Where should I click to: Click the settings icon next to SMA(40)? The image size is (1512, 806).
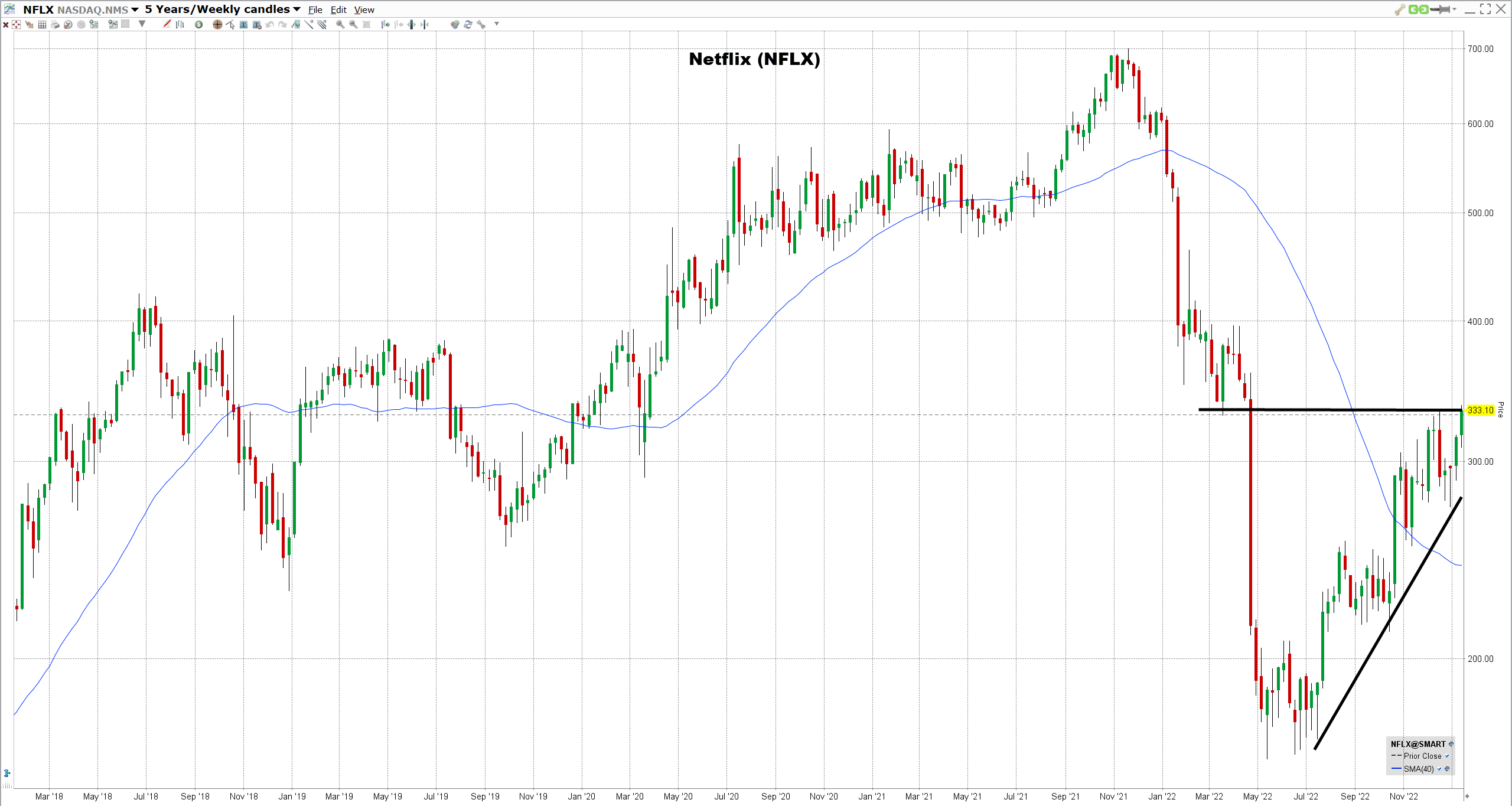coord(1447,769)
